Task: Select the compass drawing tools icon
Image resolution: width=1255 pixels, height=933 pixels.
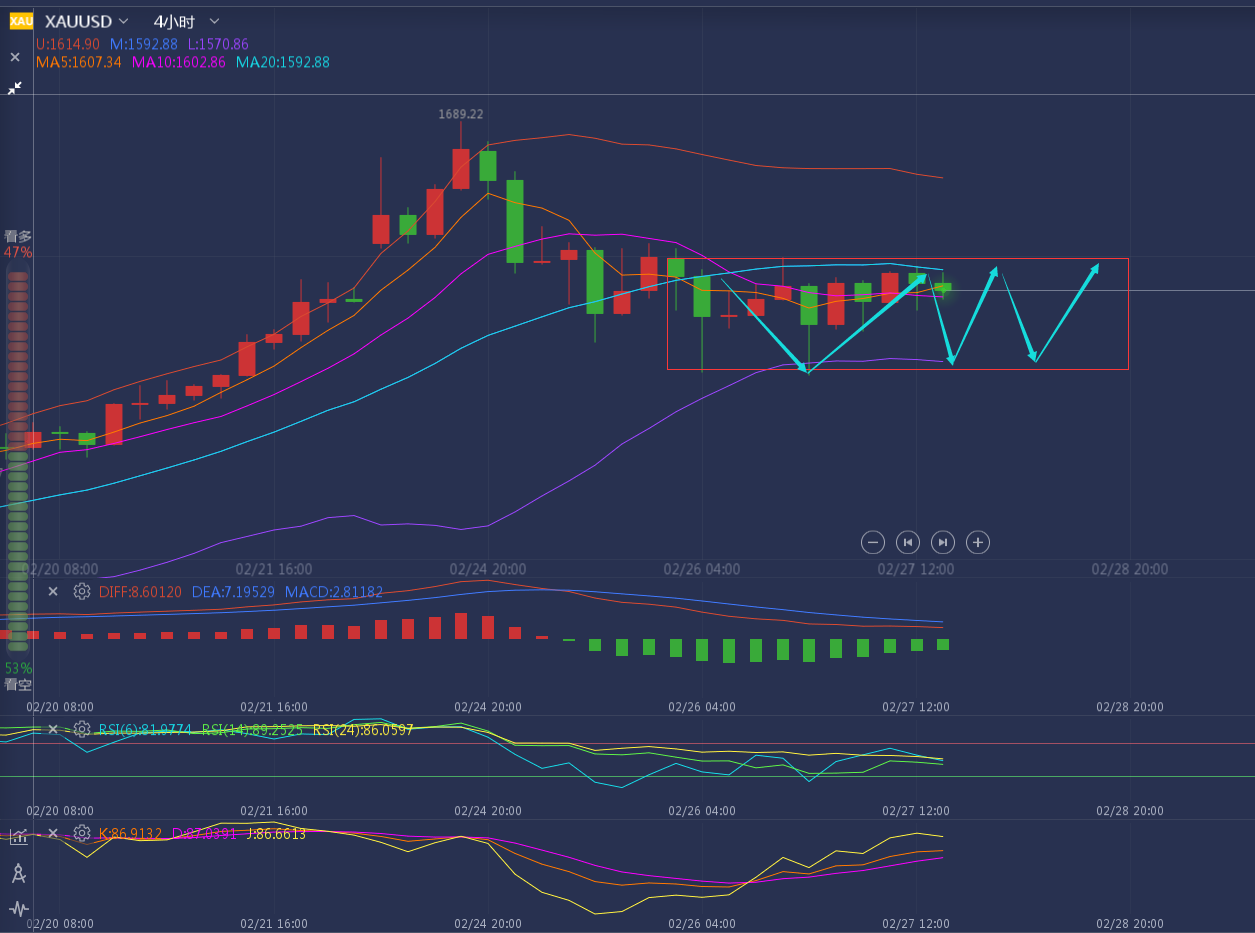Action: point(18,873)
